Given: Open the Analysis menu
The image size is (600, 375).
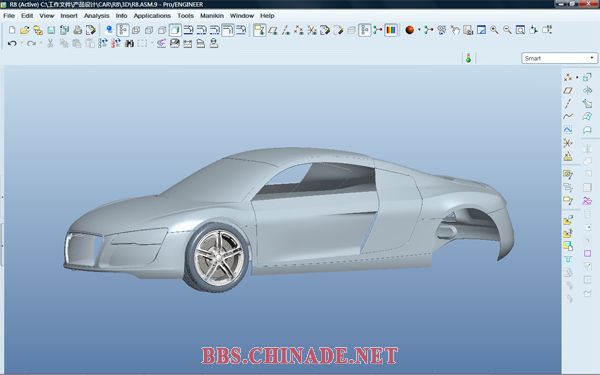Looking at the screenshot, I should tap(96, 16).
